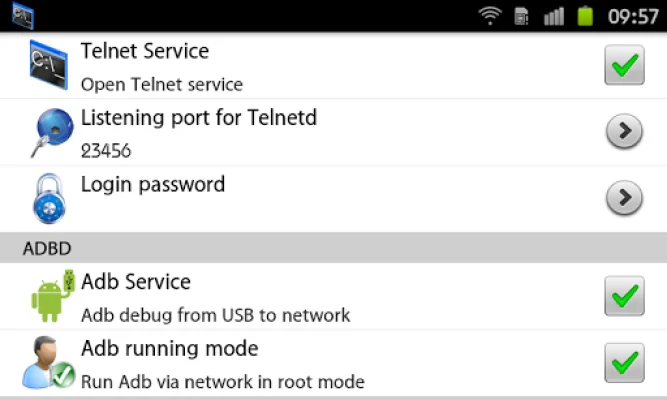
Task: Click the blue padlock Login password icon
Action: [x=47, y=198]
